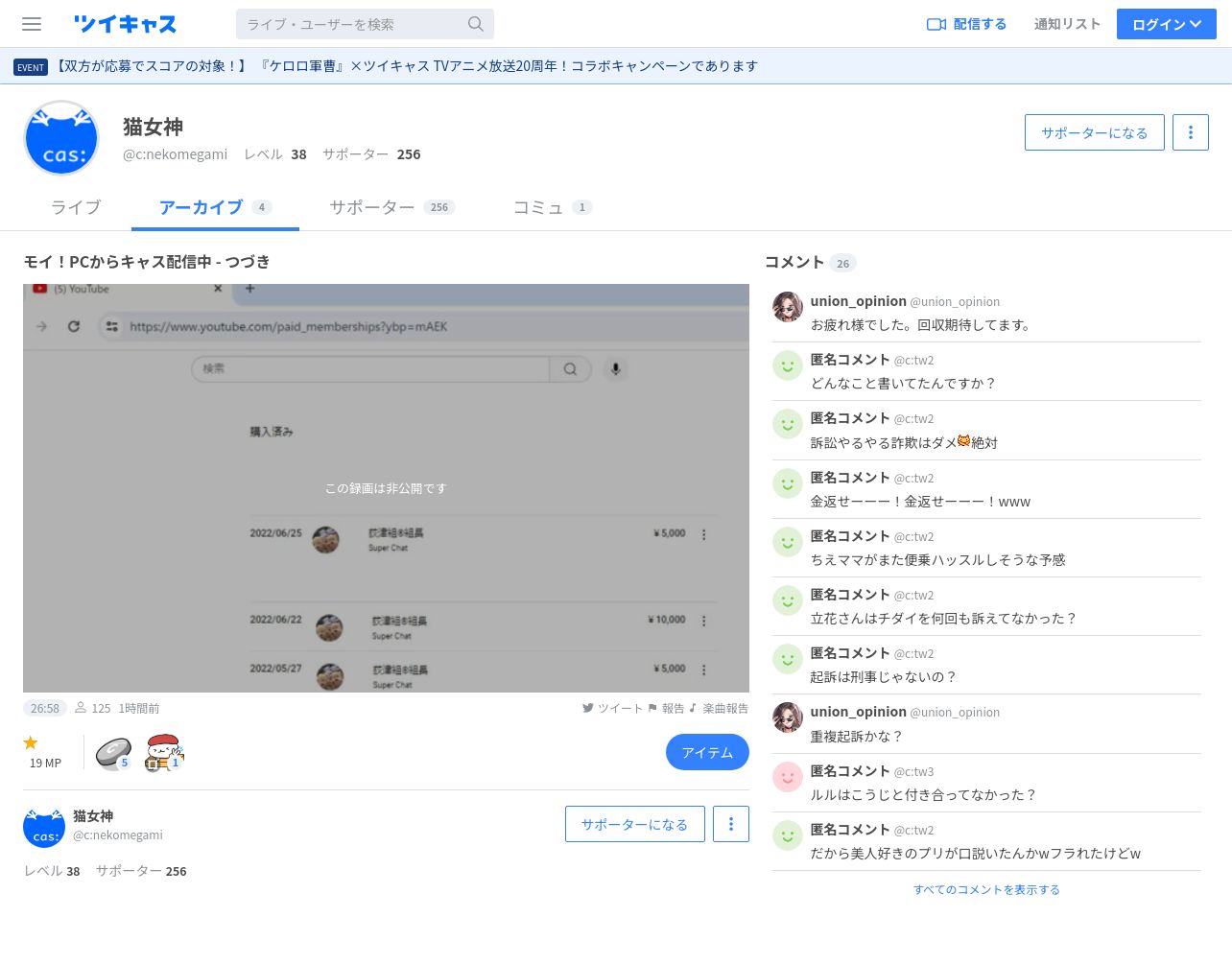Image resolution: width=1232 pixels, height=964 pixels.
Task: Click the comment count badge 26
Action: (x=842, y=263)
